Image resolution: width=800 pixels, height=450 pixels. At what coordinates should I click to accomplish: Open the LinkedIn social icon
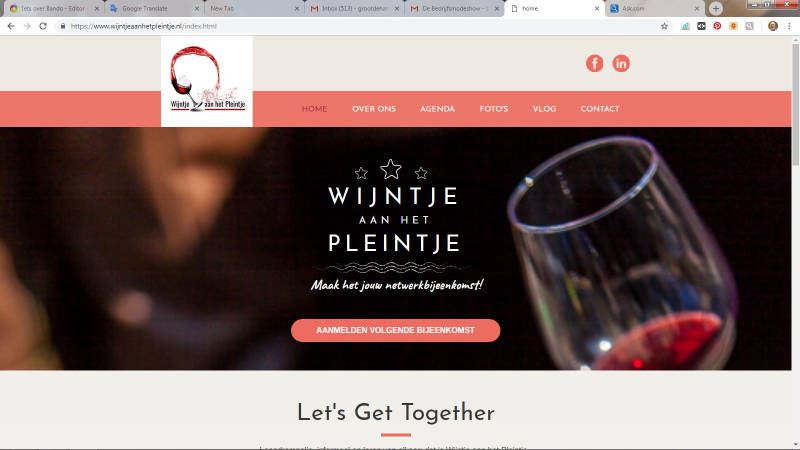coord(621,63)
